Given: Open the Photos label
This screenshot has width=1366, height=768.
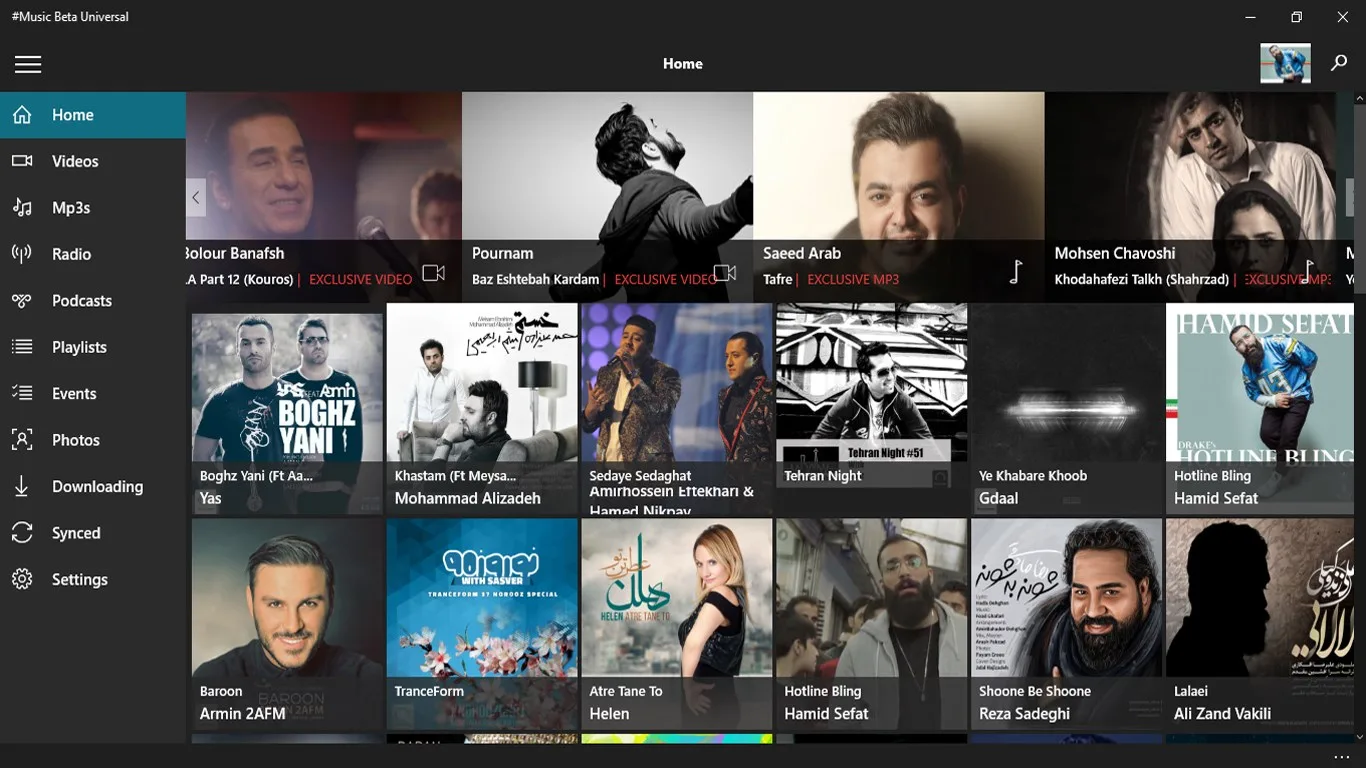Looking at the screenshot, I should click(x=76, y=440).
